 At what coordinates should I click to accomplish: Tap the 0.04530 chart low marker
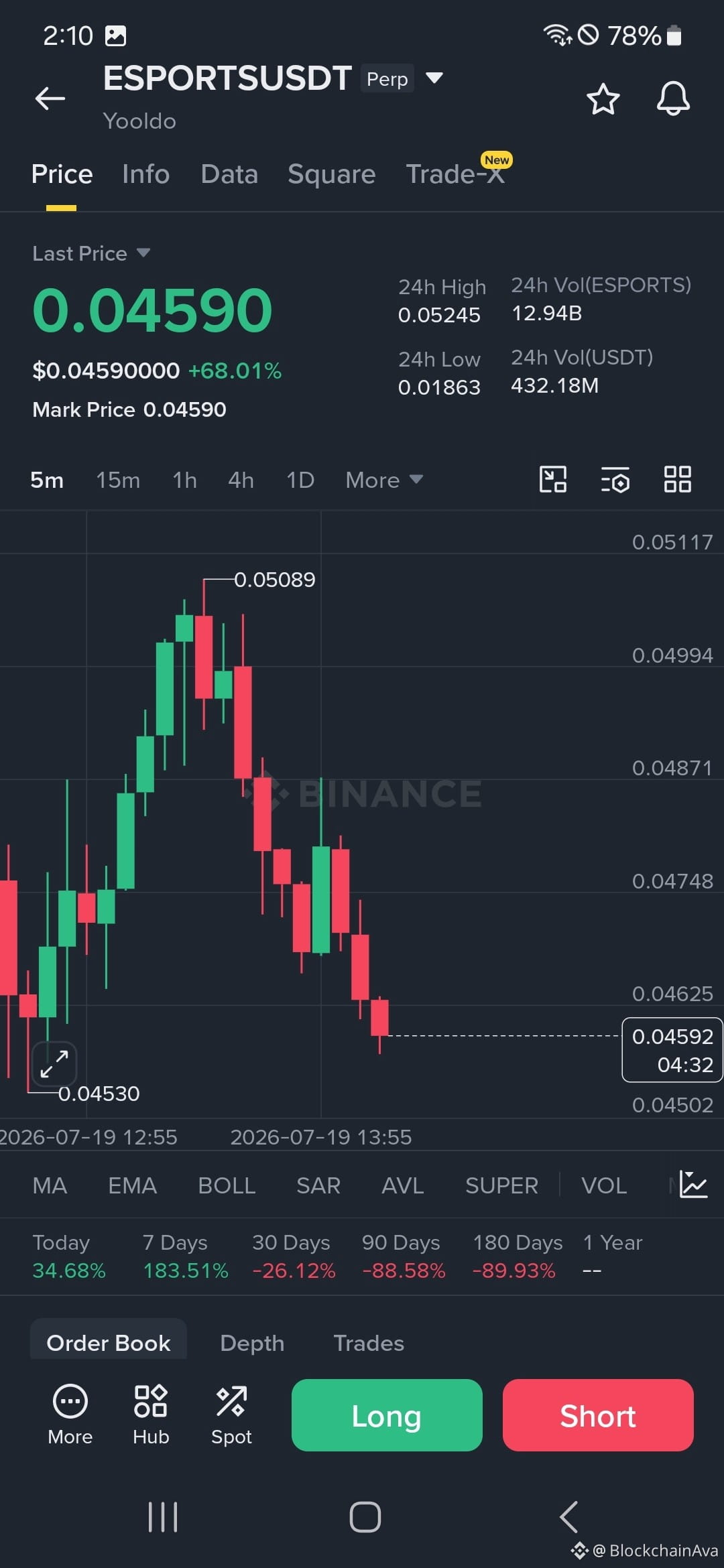99,1094
